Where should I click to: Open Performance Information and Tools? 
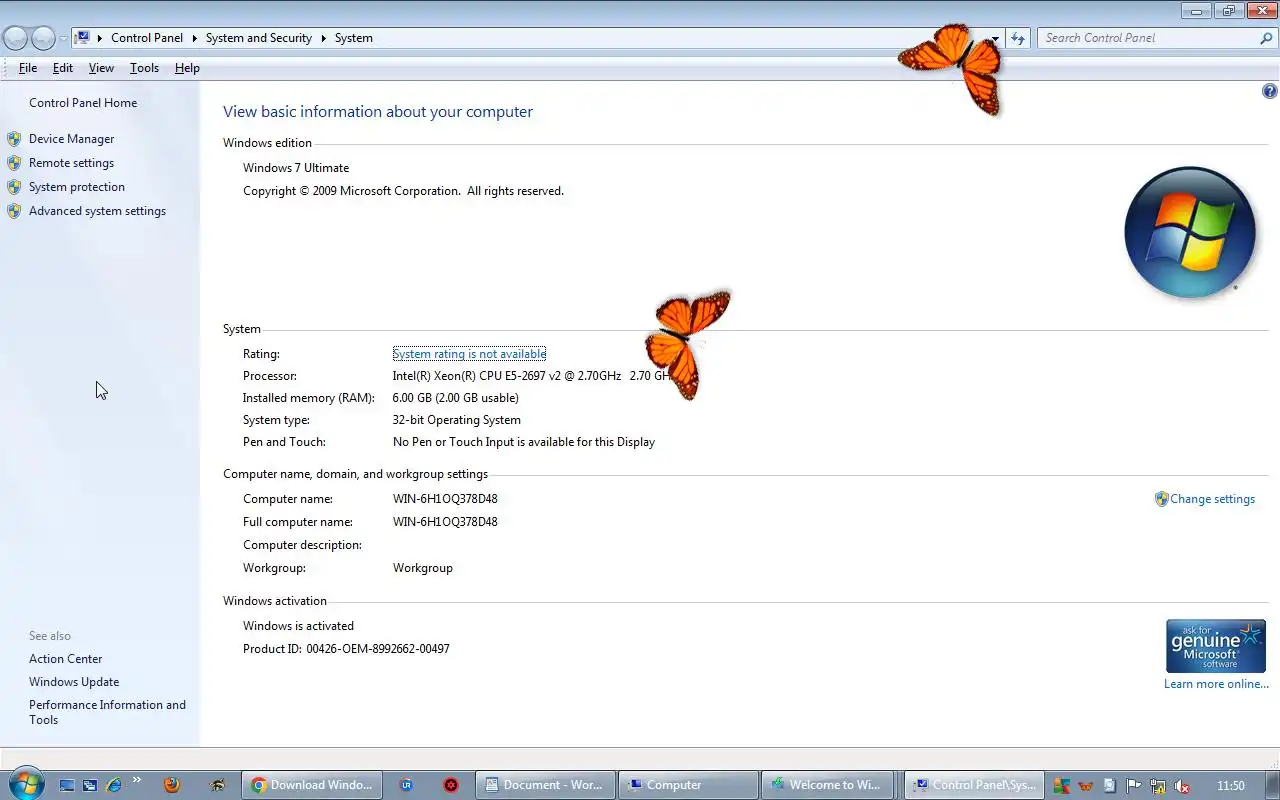(107, 712)
